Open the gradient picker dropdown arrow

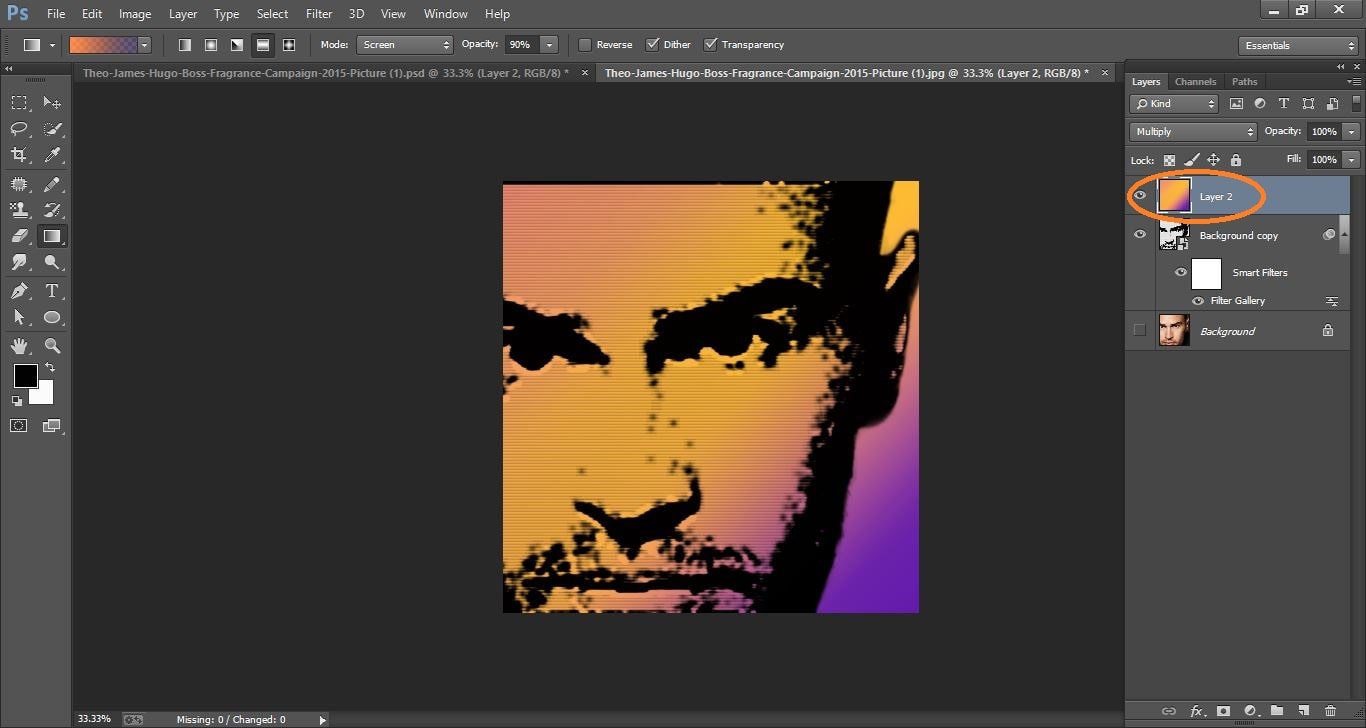[x=143, y=44]
